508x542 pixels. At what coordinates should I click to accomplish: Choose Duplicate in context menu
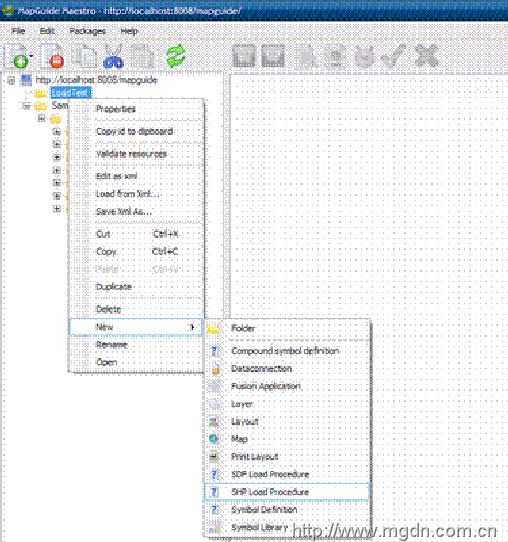pyautogui.click(x=137, y=287)
